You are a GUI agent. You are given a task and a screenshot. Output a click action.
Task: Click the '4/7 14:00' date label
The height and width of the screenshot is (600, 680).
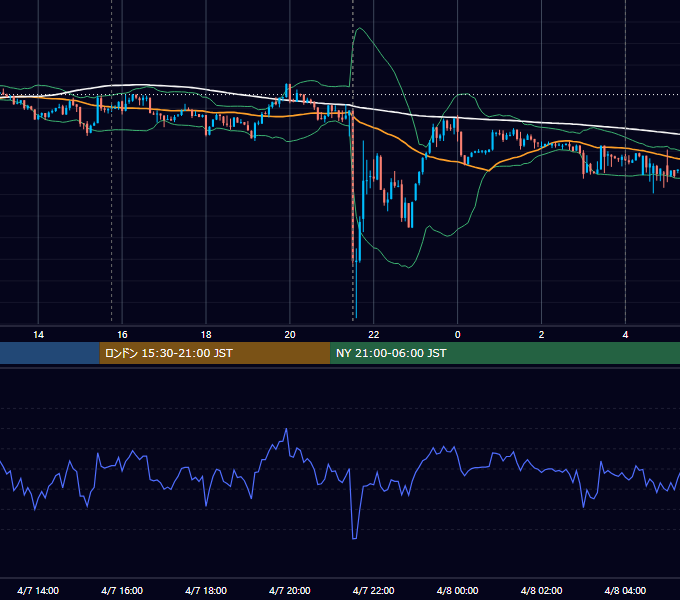pyautogui.click(x=38, y=590)
